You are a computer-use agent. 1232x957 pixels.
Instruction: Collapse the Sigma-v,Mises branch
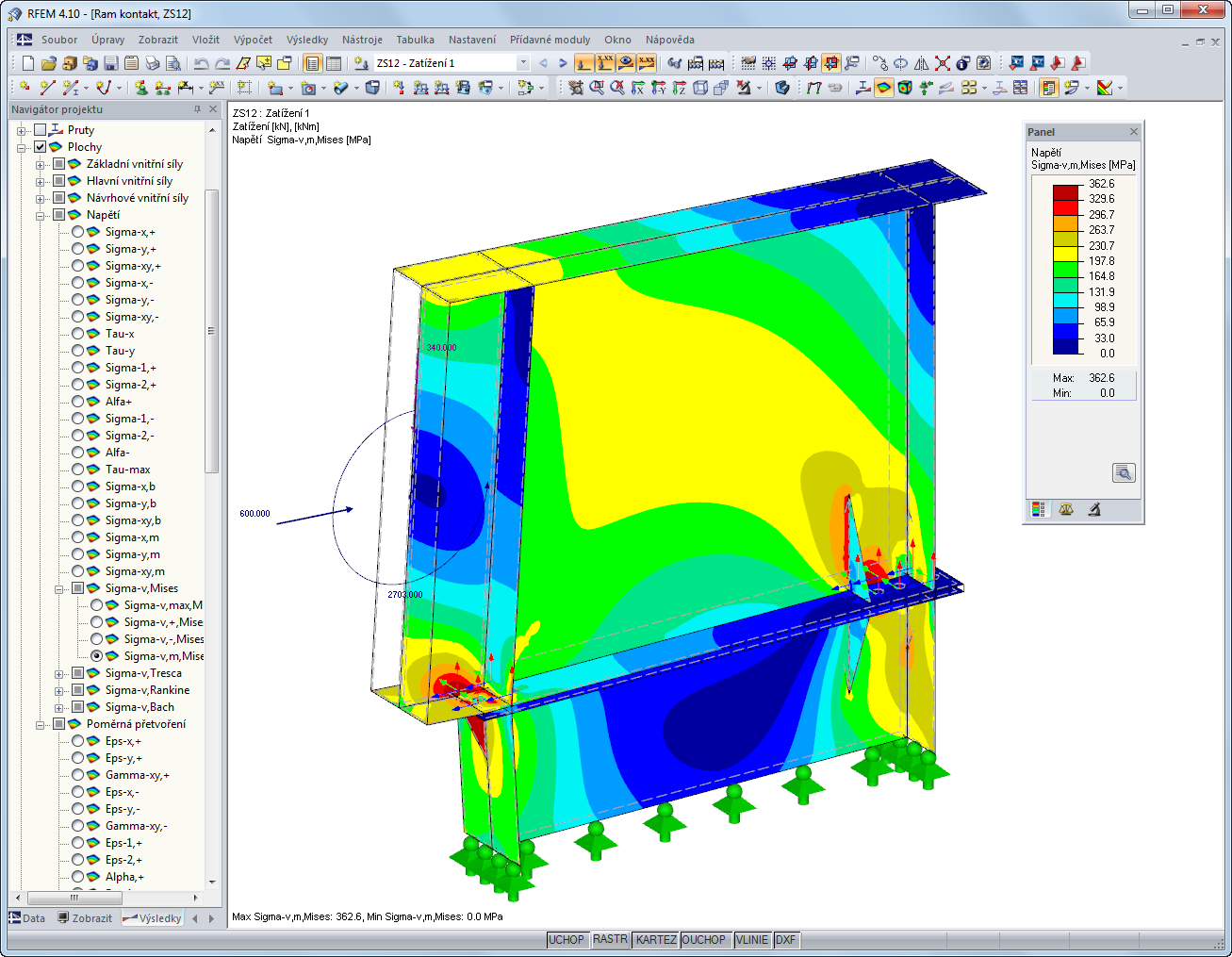tap(57, 587)
